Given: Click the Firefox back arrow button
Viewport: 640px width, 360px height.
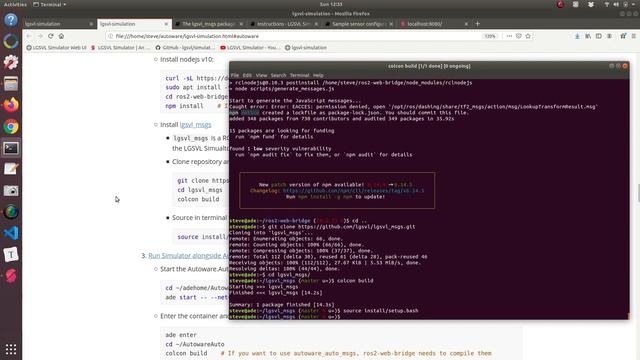Looking at the screenshot, I should pyautogui.click(x=29, y=36).
